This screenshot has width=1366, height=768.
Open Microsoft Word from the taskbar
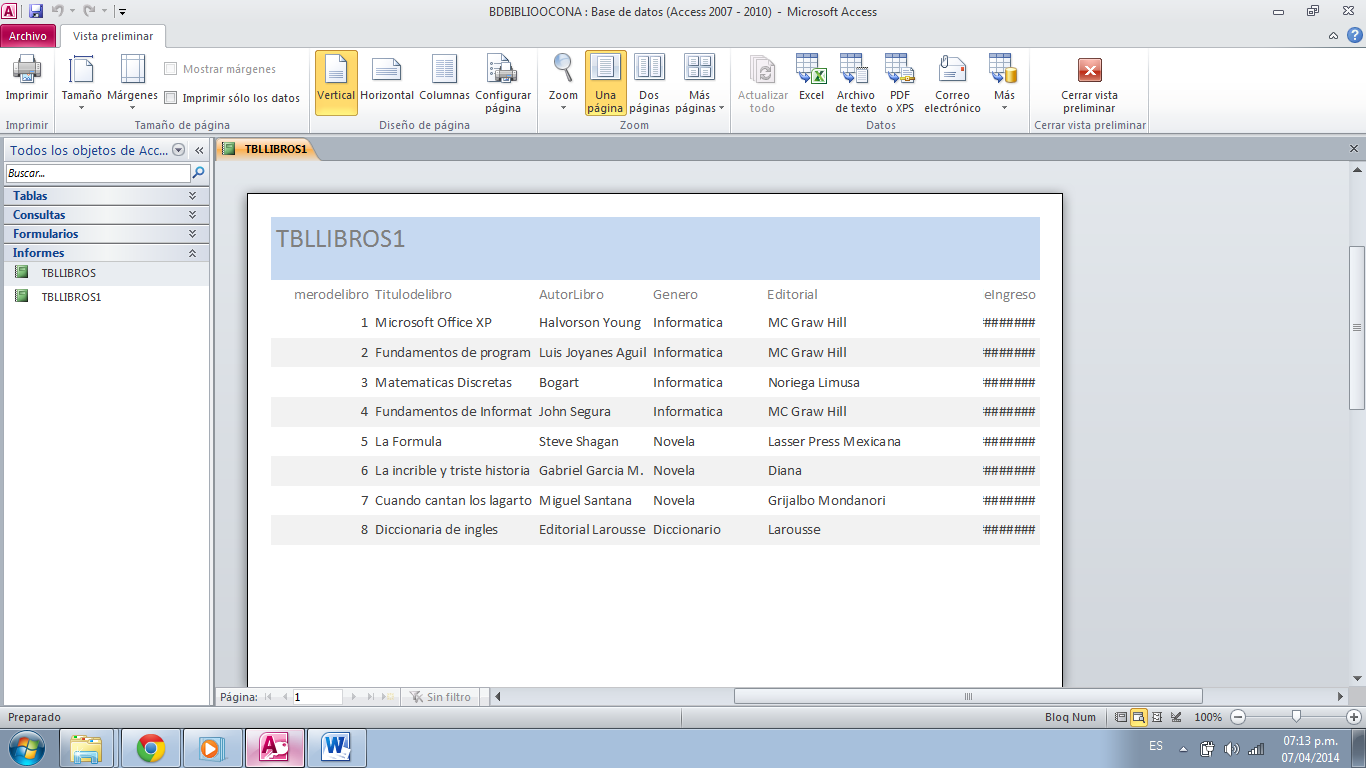[336, 748]
